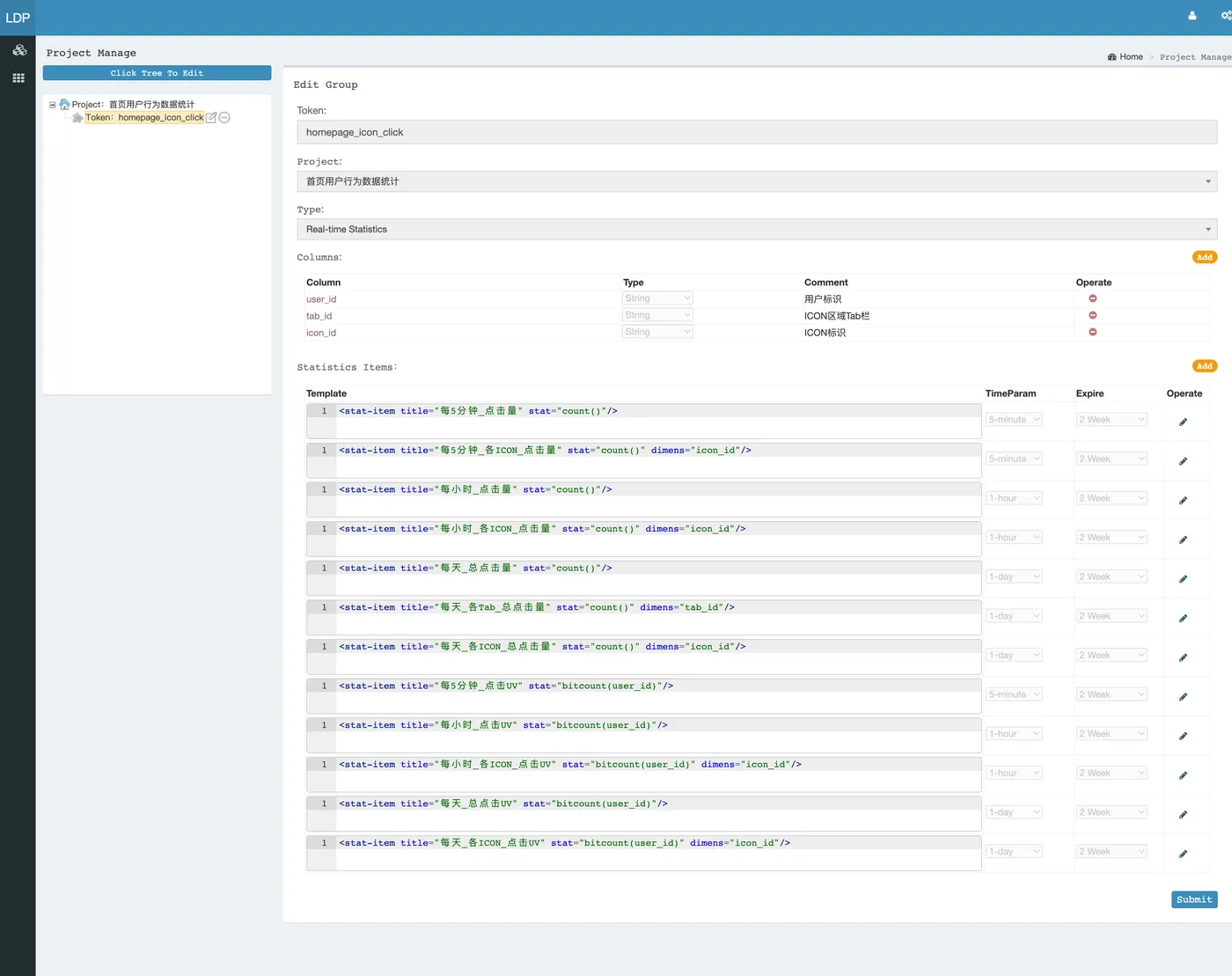Open the Type dropdown for user_id column

[x=657, y=298]
